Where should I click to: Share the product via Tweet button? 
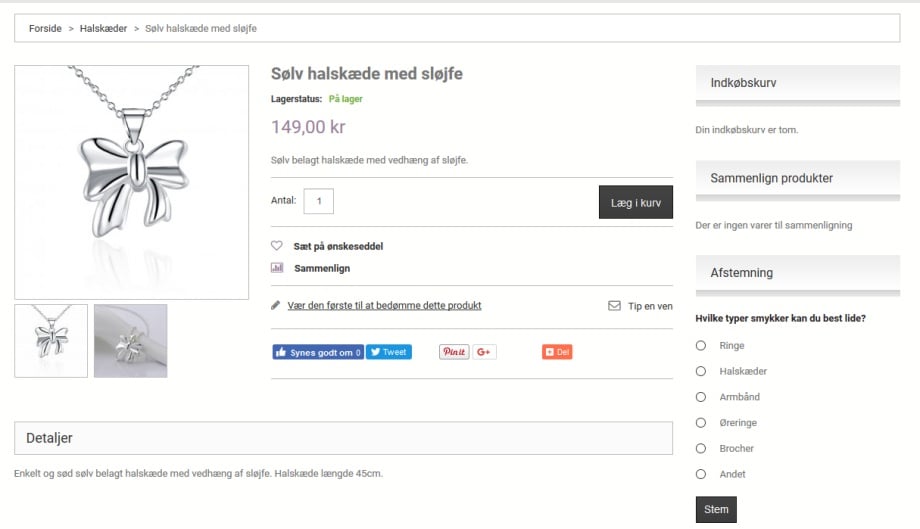pyautogui.click(x=388, y=352)
